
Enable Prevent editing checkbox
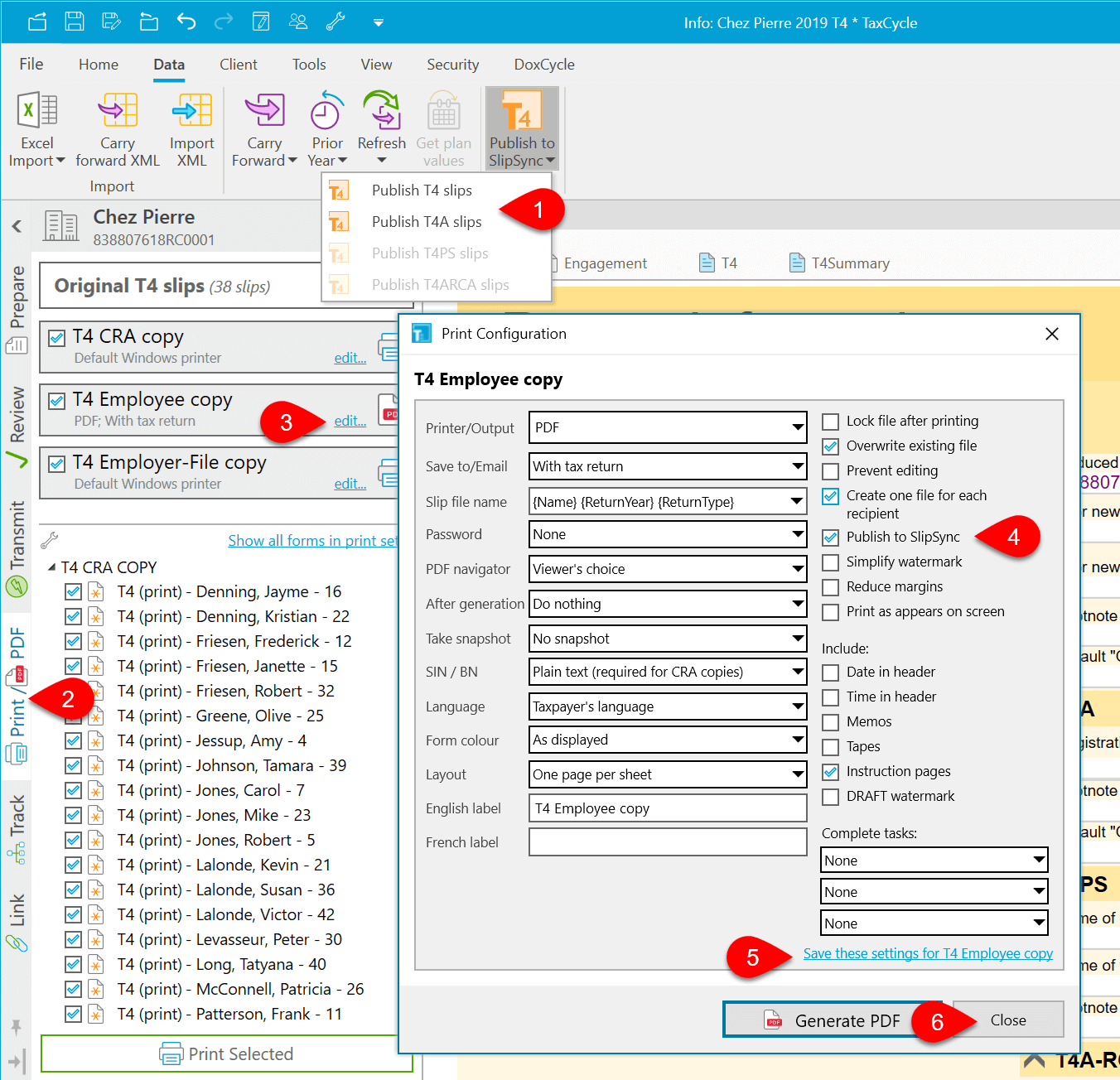(x=830, y=471)
